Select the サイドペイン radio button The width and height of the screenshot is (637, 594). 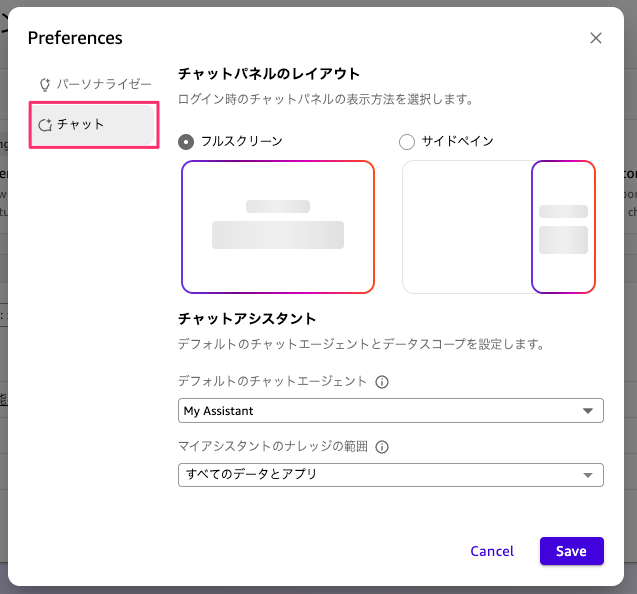point(407,142)
